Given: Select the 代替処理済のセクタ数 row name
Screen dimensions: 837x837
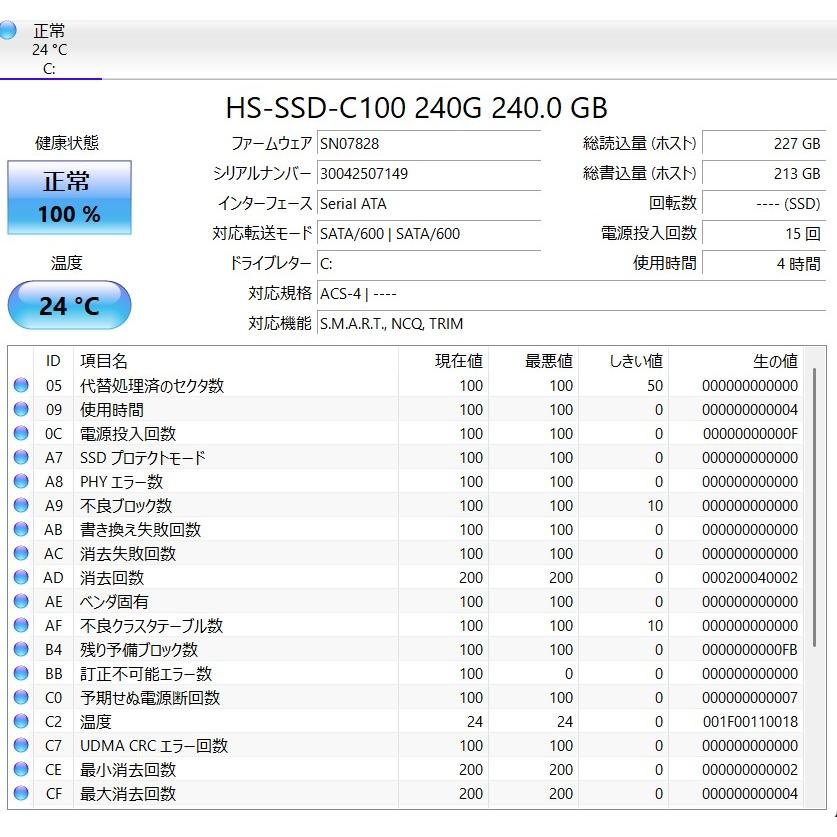Looking at the screenshot, I should pyautogui.click(x=152, y=385).
